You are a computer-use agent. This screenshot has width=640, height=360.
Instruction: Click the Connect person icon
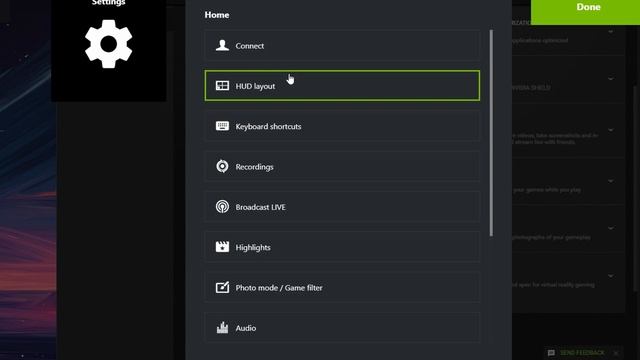(222, 45)
